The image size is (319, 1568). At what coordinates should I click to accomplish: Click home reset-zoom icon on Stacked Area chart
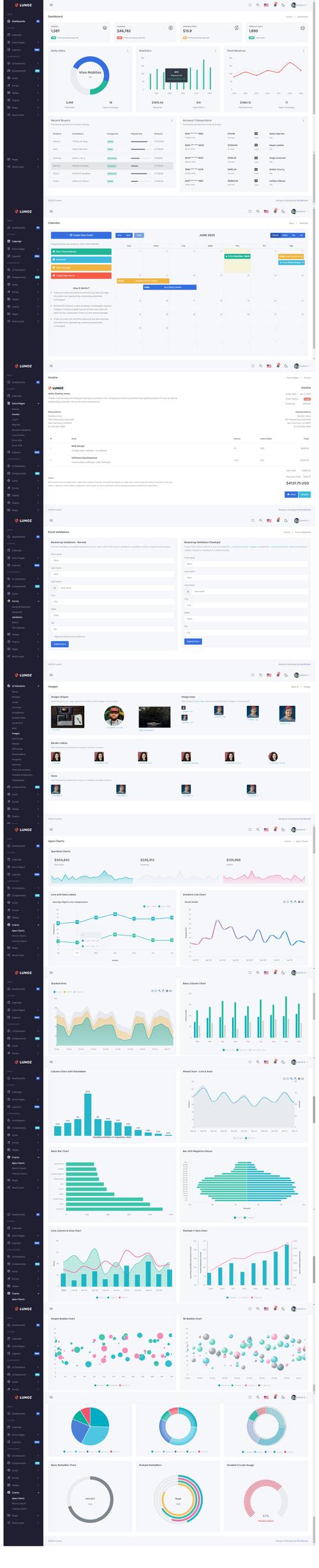[x=167, y=991]
